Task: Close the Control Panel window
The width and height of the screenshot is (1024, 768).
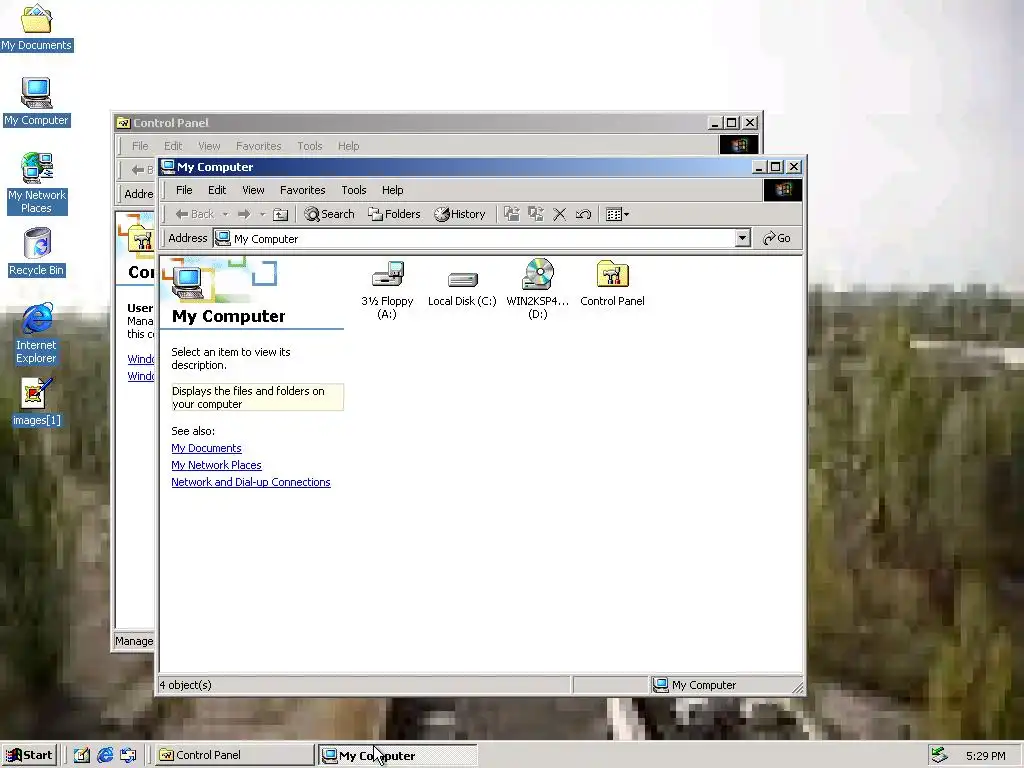Action: pyautogui.click(x=750, y=123)
